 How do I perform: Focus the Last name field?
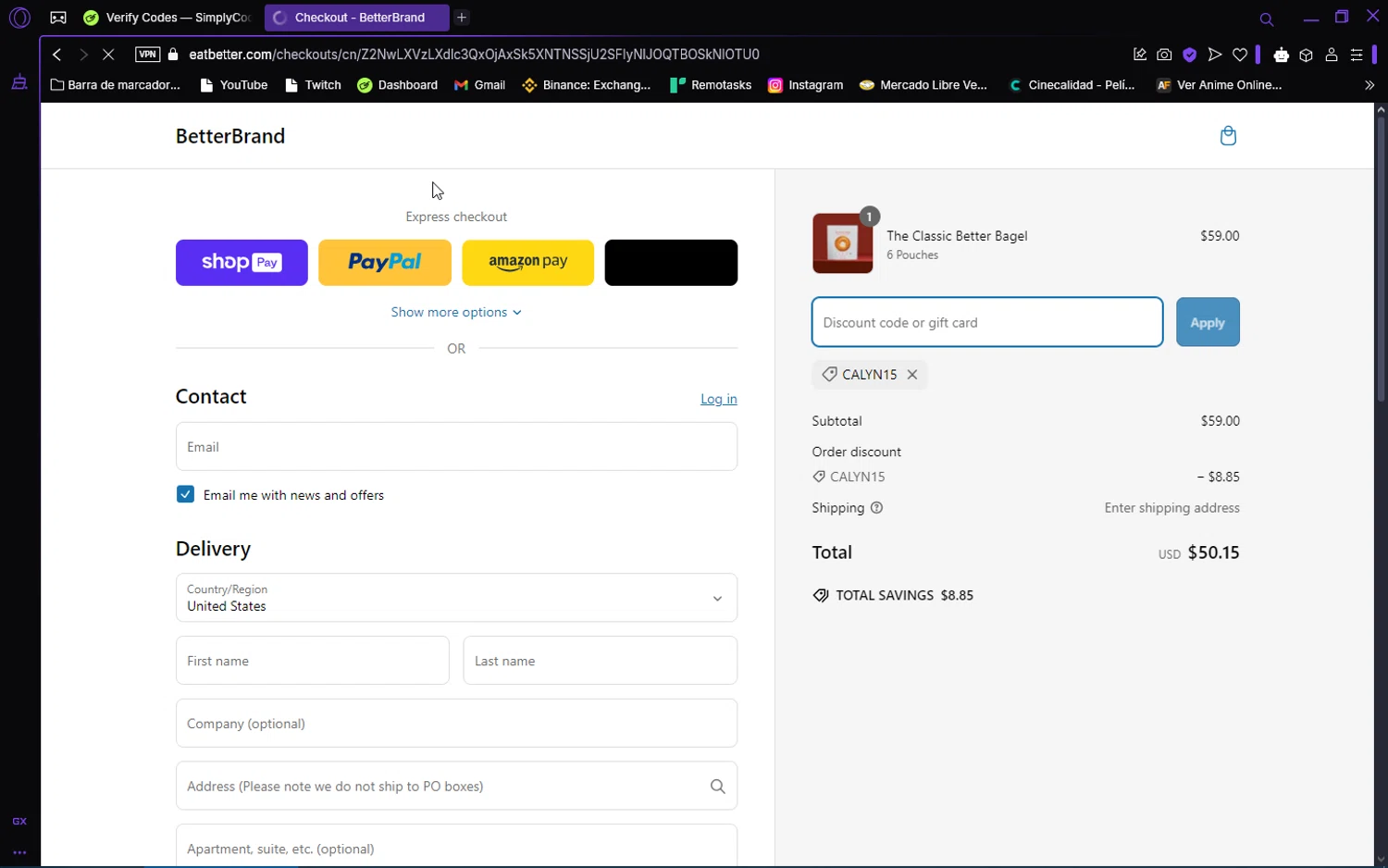[601, 661]
